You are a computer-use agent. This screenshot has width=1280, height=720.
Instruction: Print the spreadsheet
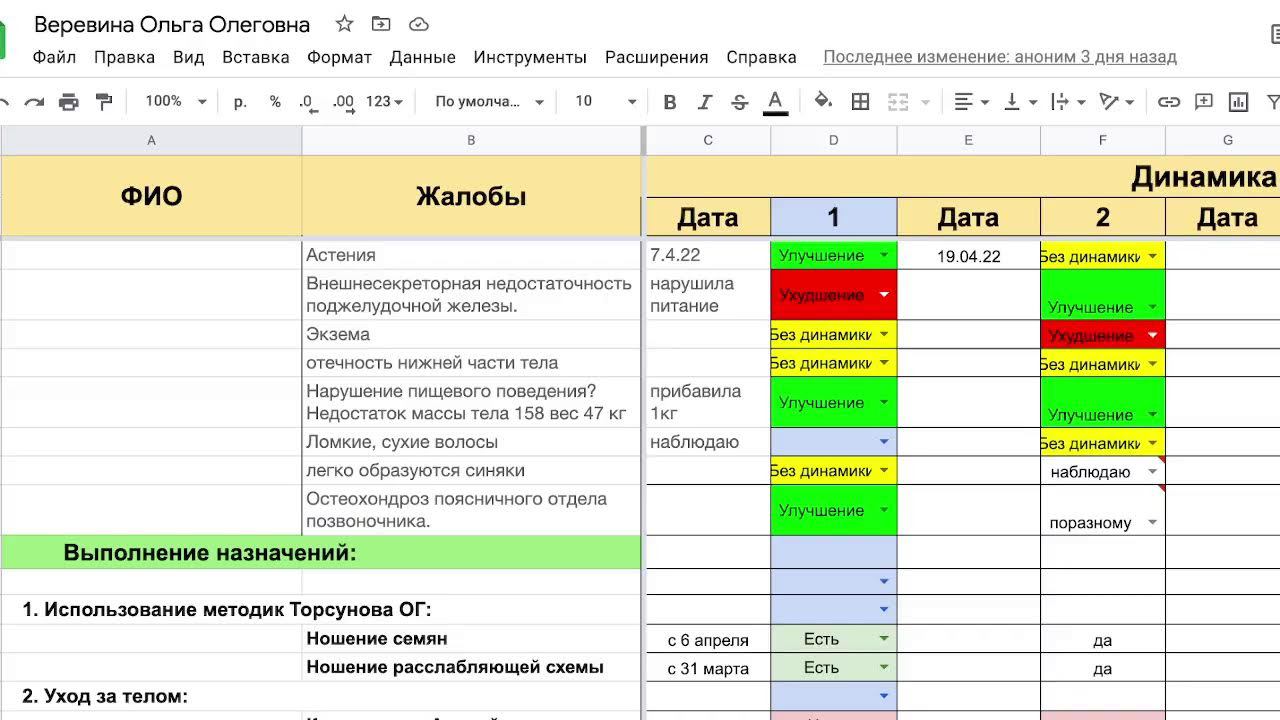tap(68, 102)
